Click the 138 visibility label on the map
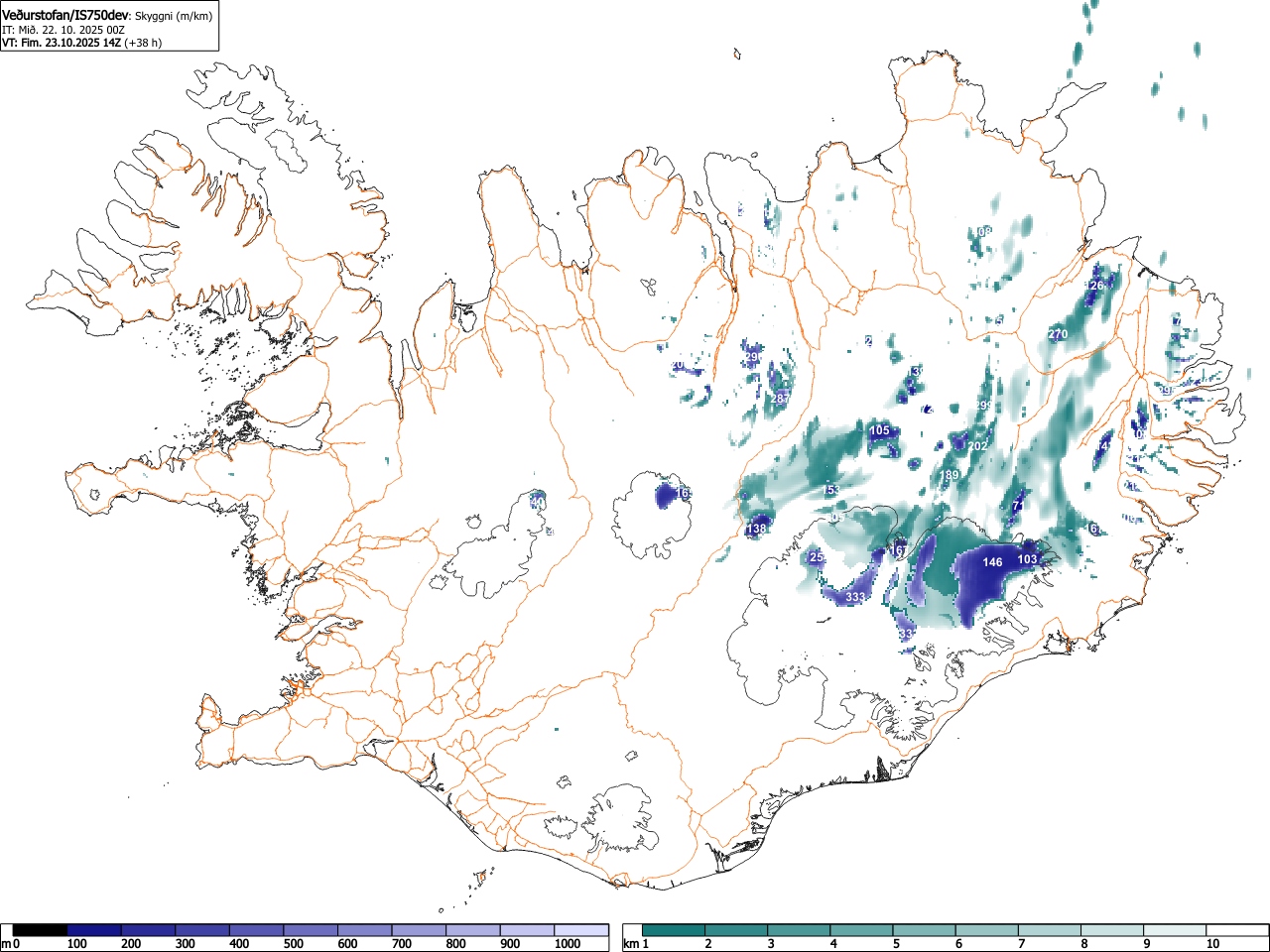Screen dimensions: 1270x952 point(756,530)
